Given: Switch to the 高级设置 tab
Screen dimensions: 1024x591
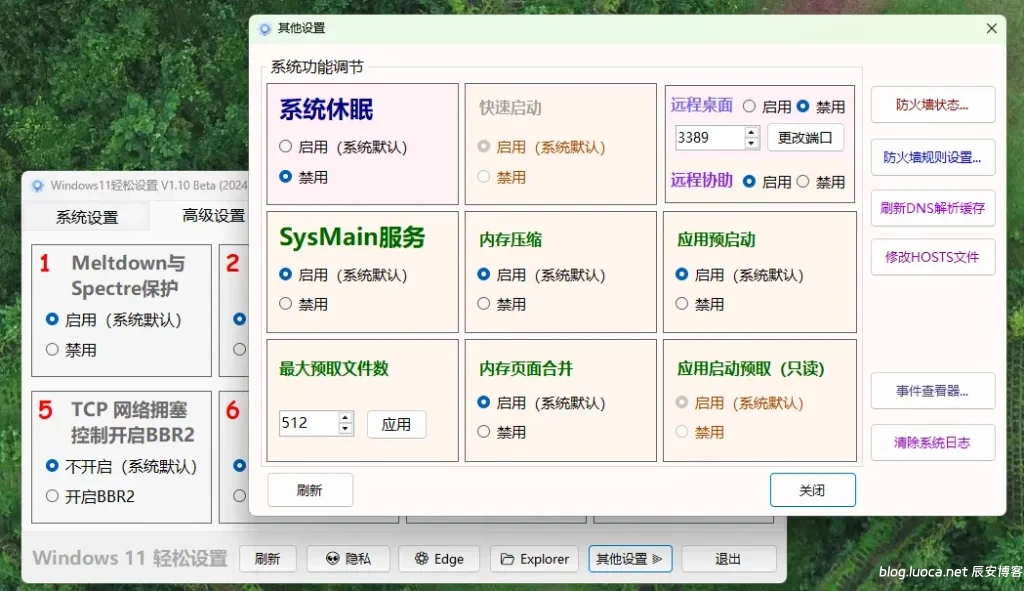Looking at the screenshot, I should pos(213,216).
